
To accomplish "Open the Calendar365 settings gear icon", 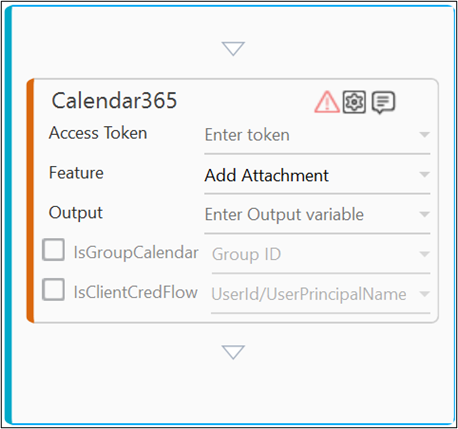I will [x=354, y=102].
